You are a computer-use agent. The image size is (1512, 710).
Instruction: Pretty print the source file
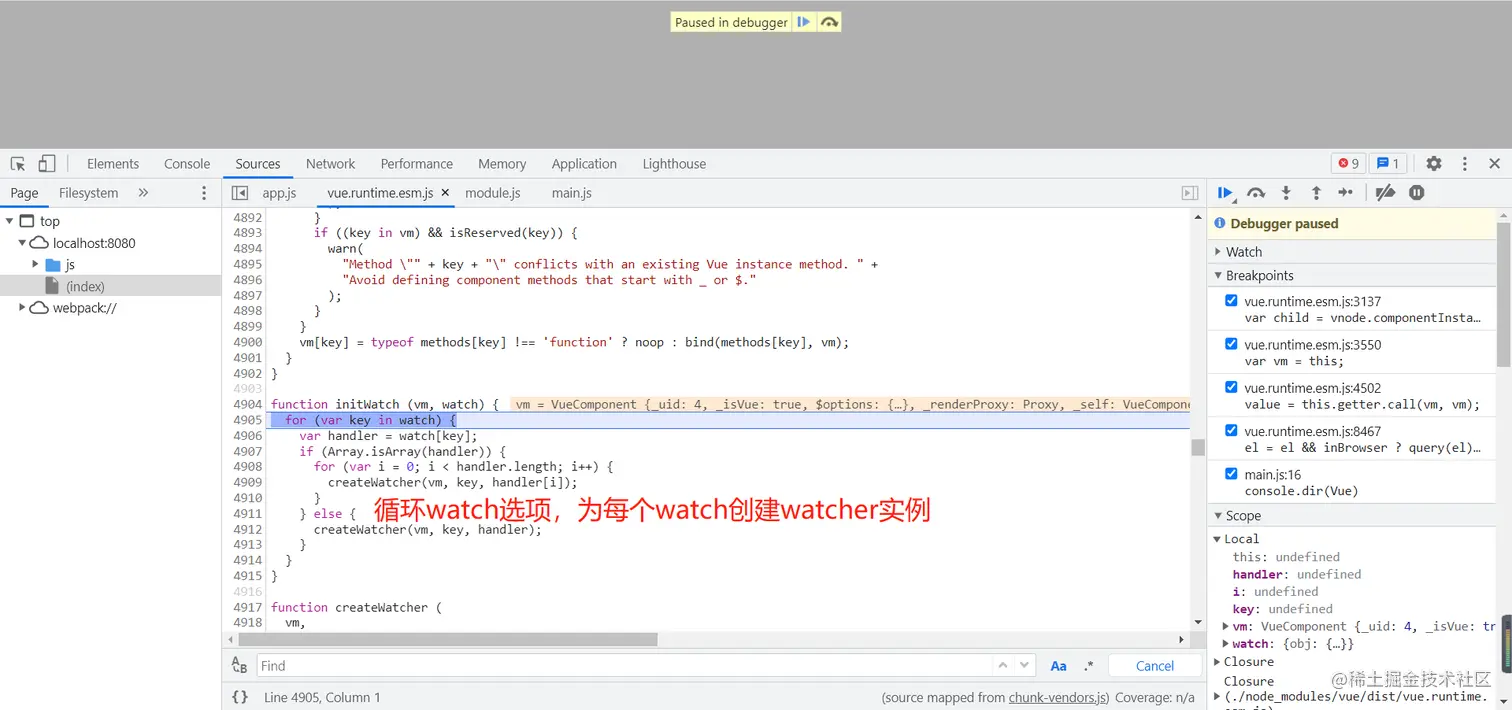tap(240, 697)
